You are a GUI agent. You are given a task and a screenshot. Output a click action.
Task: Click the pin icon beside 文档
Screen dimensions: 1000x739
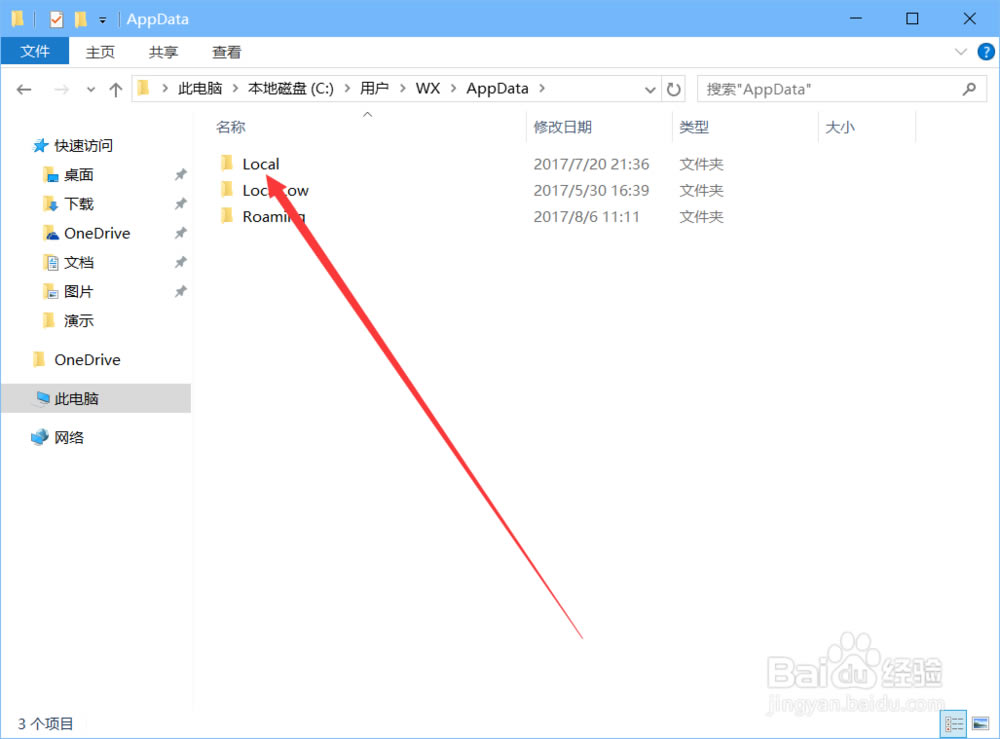click(180, 263)
